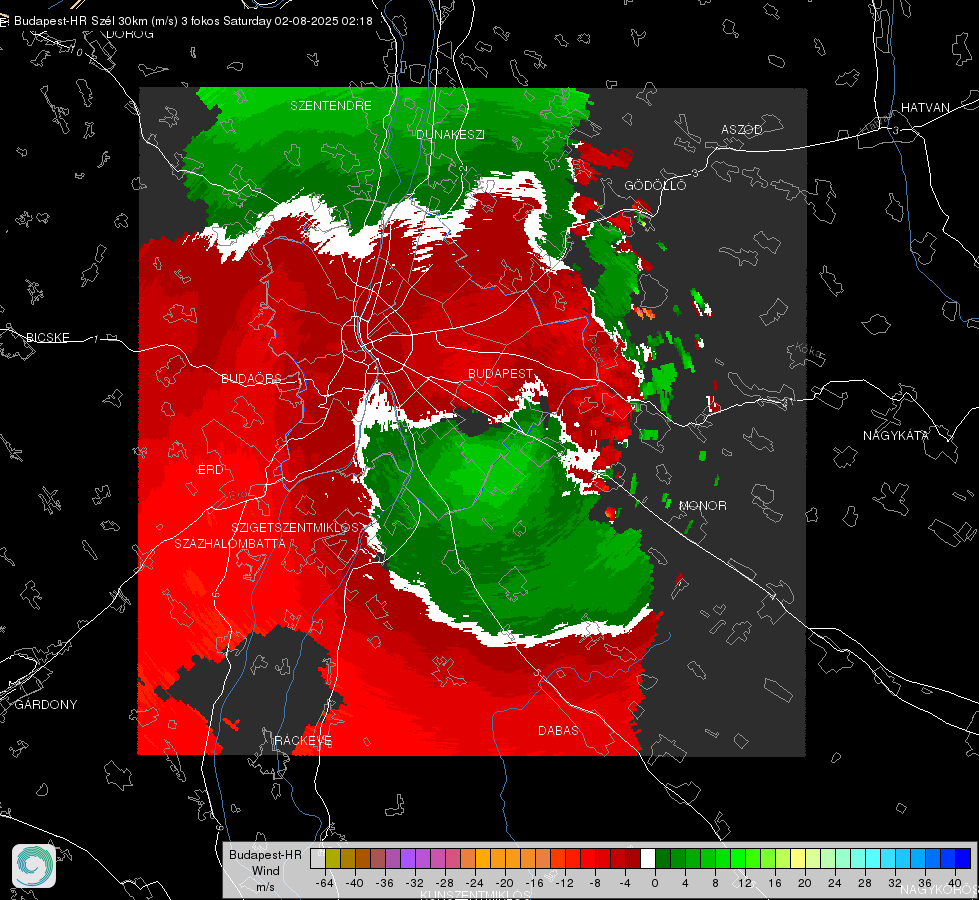Image resolution: width=979 pixels, height=900 pixels.
Task: Click the SZIGETSZENTMIKLÓS map label
Action: pos(295,528)
